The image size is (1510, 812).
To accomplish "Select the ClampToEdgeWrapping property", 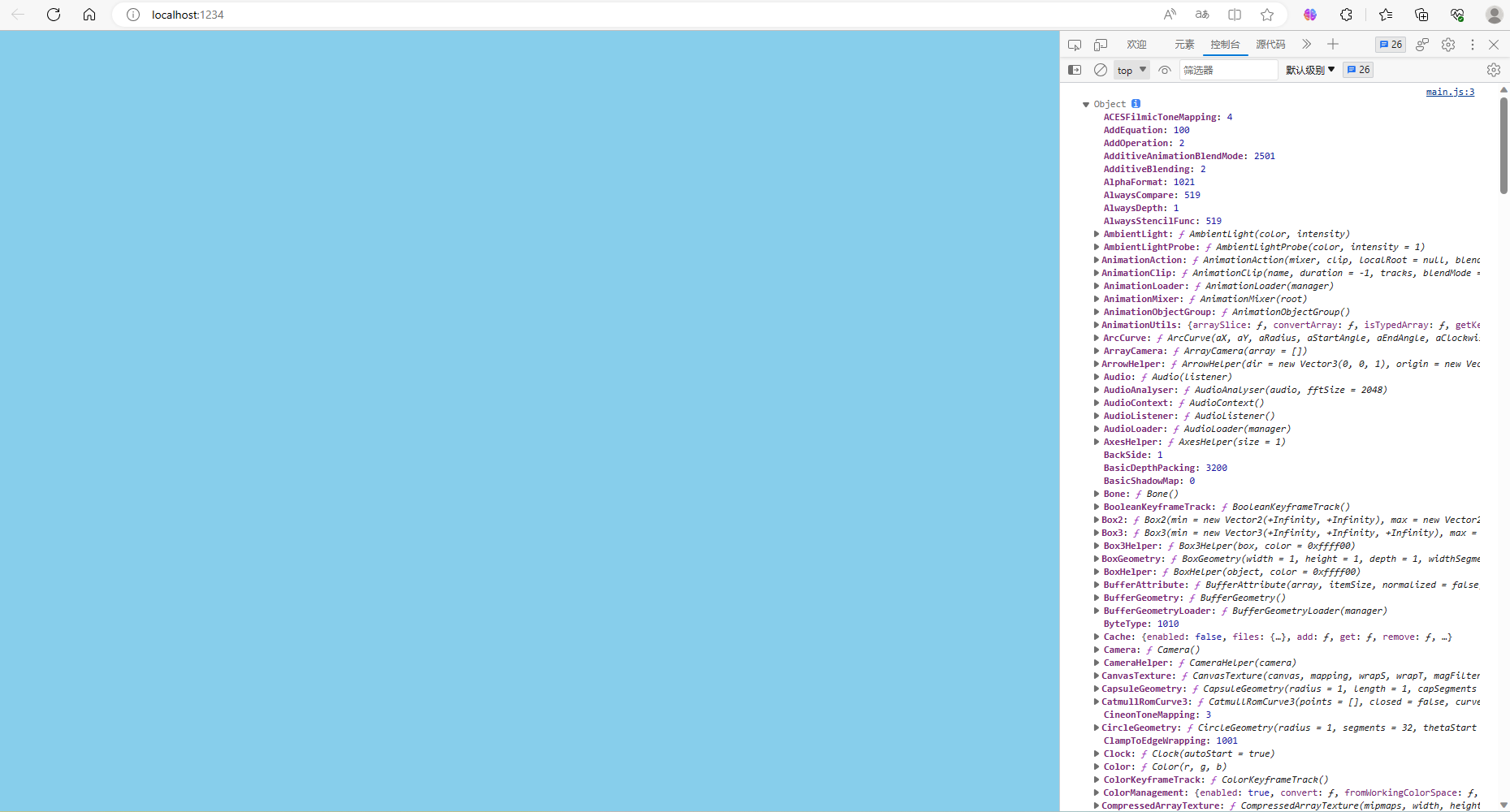I will click(1170, 741).
